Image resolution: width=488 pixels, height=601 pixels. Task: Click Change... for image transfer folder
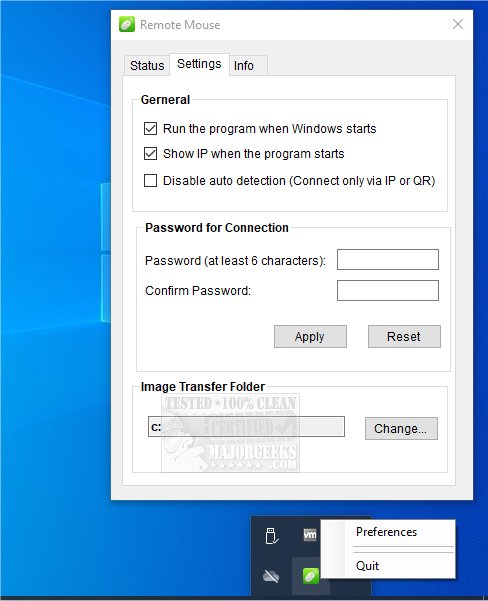401,429
